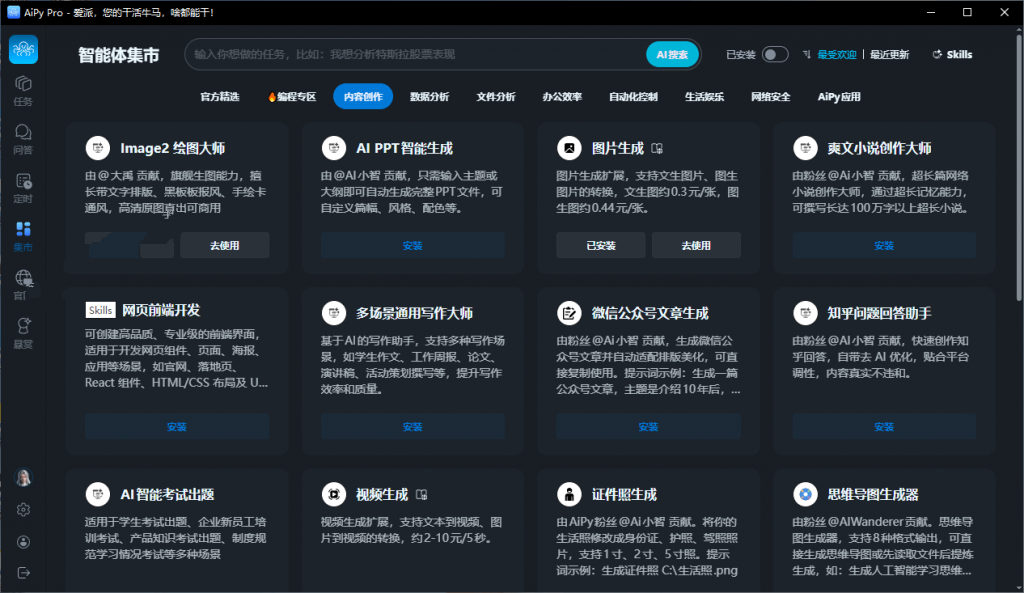Sort by 最近更新 recently updated
1024x593 pixels.
tap(889, 55)
